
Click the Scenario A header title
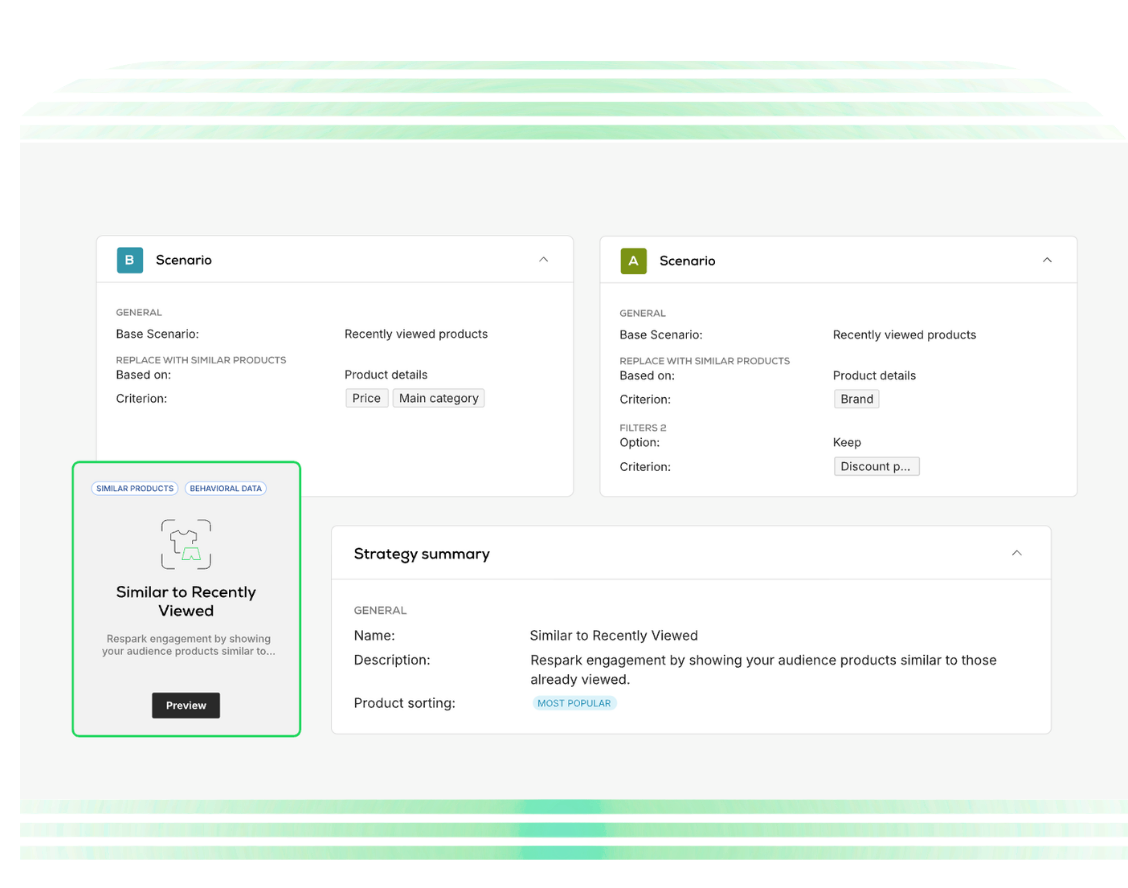pos(687,260)
